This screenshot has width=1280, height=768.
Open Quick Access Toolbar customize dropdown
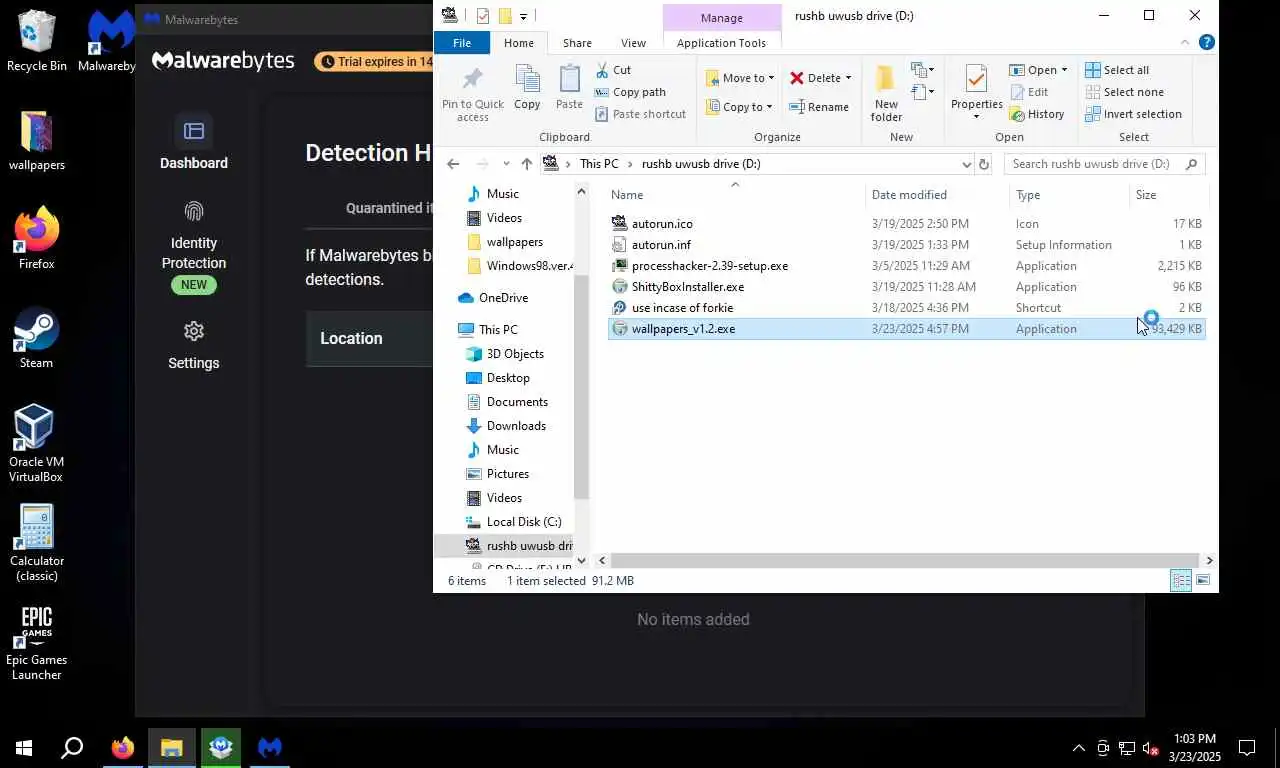pyautogui.click(x=523, y=16)
